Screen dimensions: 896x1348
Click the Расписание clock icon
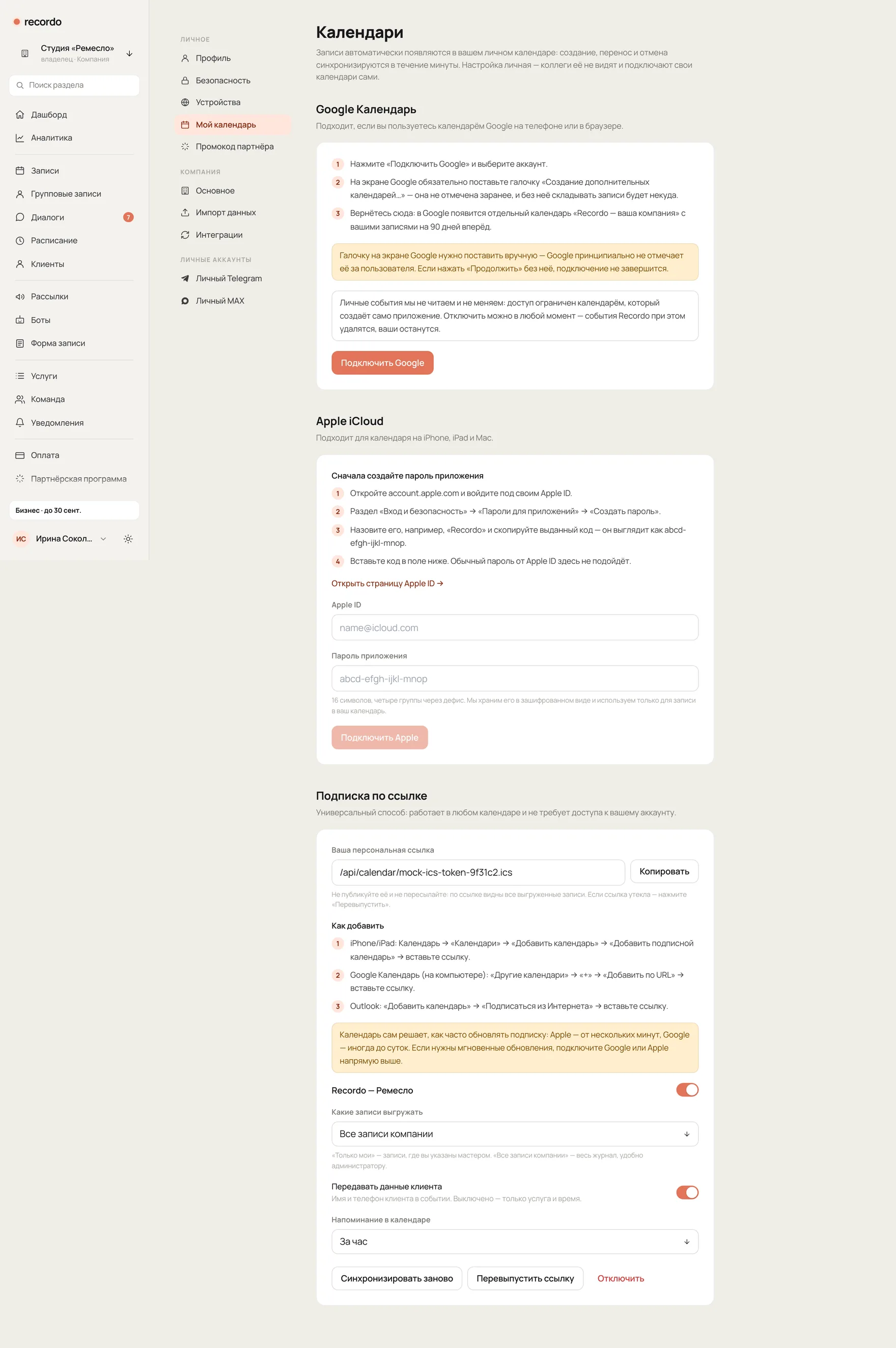(20, 241)
